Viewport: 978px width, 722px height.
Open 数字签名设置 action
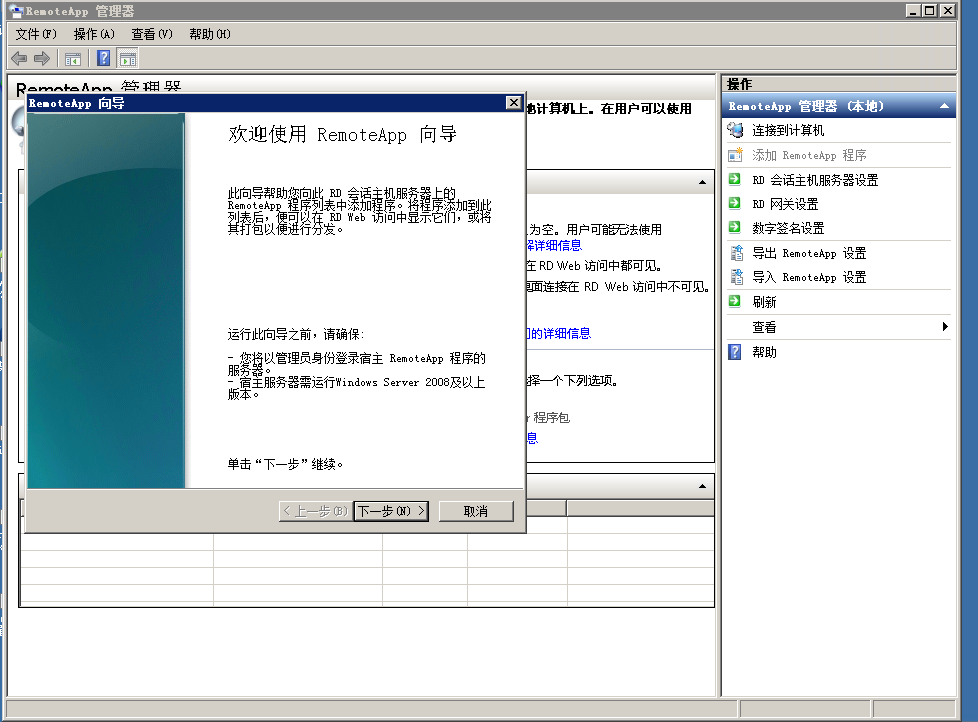(788, 228)
